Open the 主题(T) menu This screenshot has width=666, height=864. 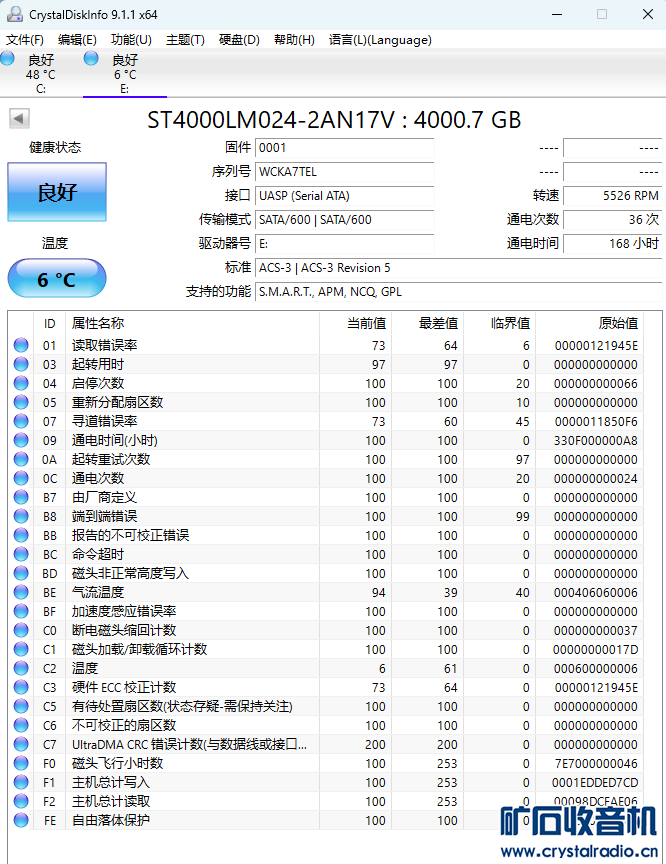click(x=185, y=40)
